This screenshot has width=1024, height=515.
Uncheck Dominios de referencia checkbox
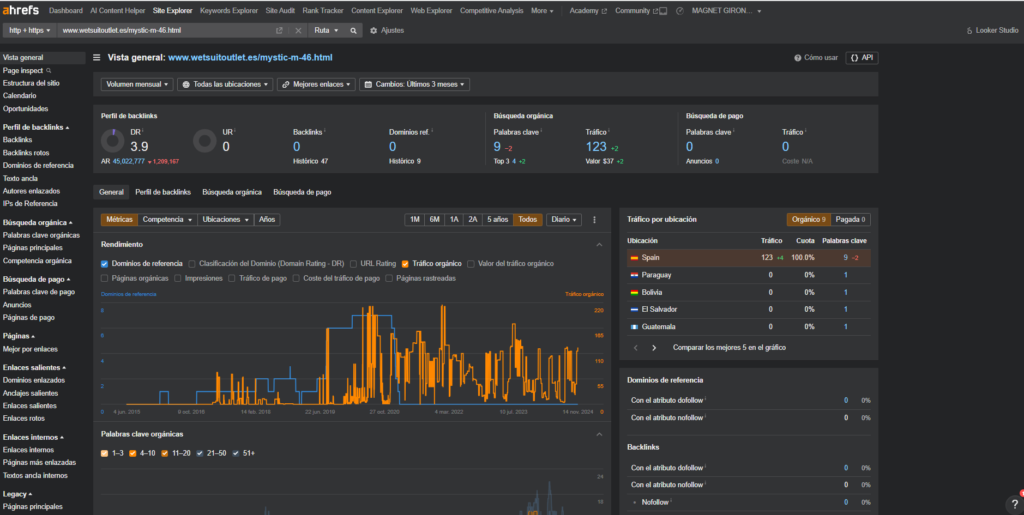click(x=105, y=264)
